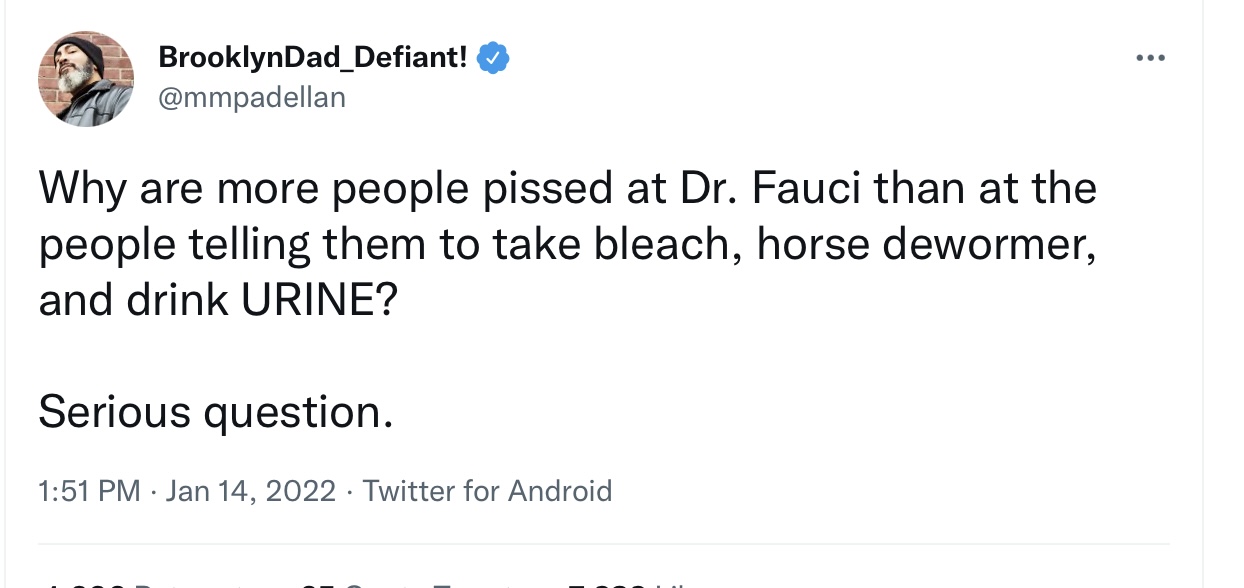Visit the @mmpadellan handle
Screen dimensions: 1244x588
tap(252, 97)
